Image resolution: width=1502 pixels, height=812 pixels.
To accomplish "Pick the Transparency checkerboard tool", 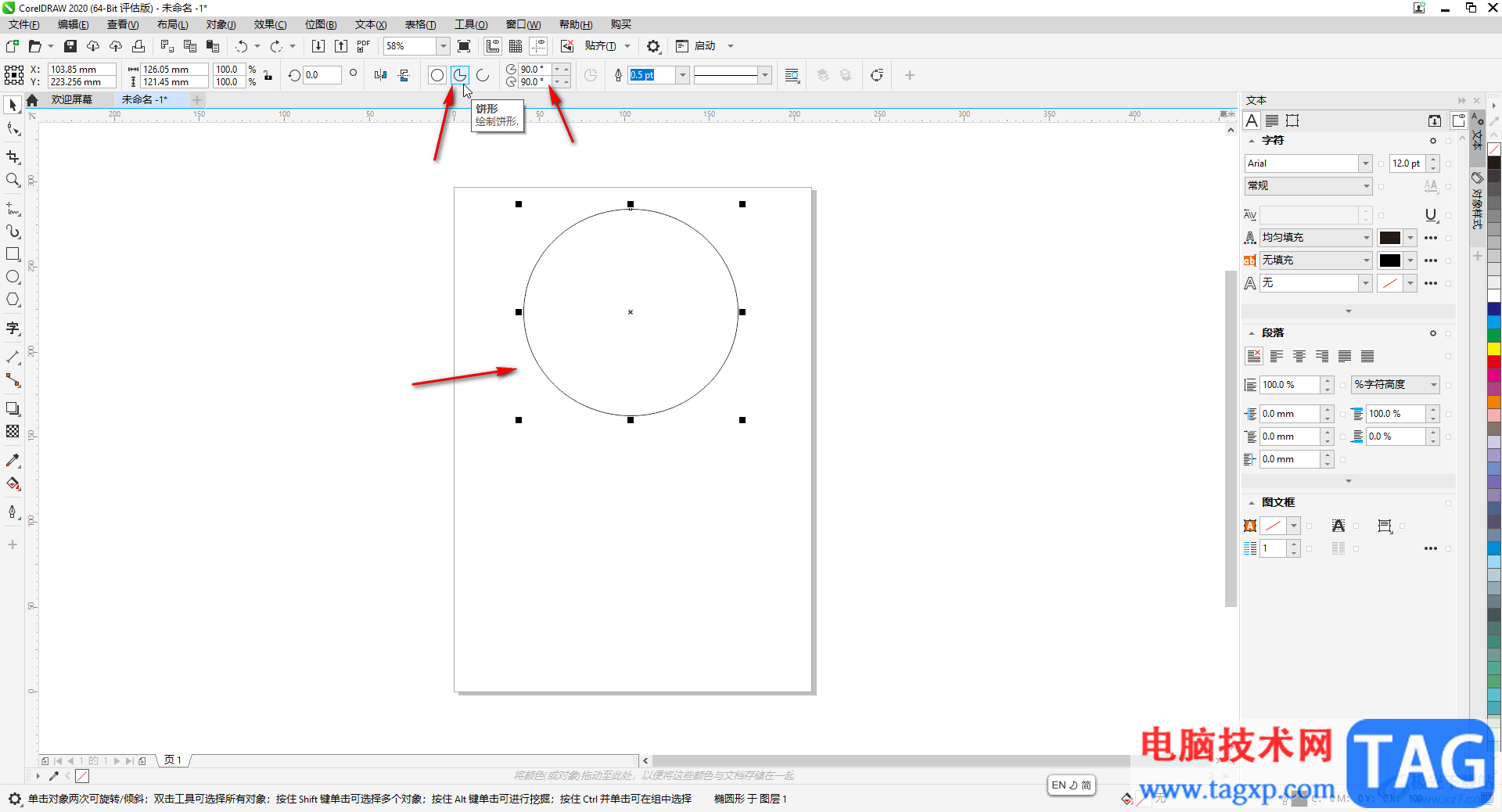I will coord(13,431).
